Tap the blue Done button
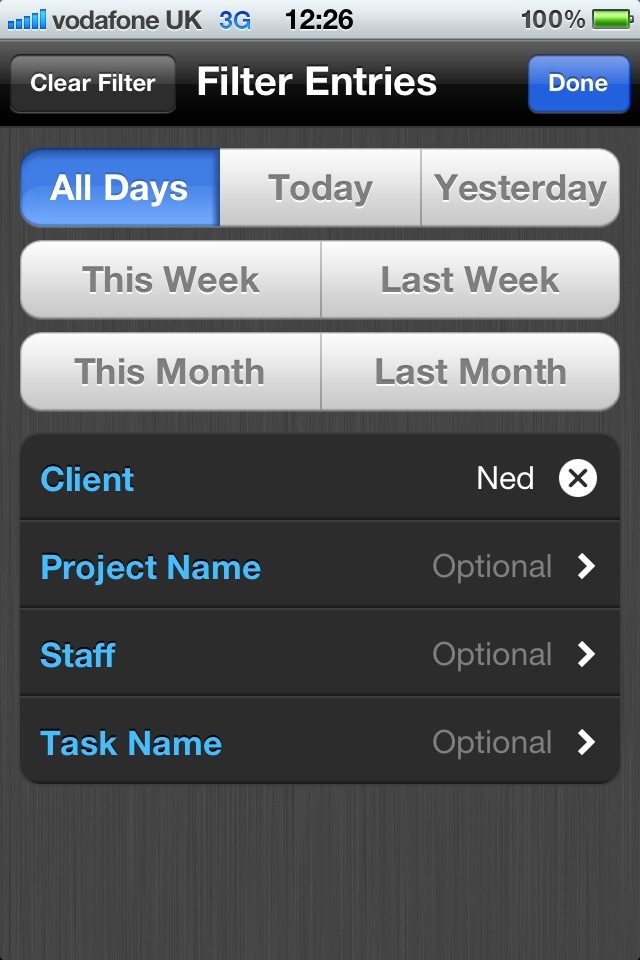 [x=578, y=83]
